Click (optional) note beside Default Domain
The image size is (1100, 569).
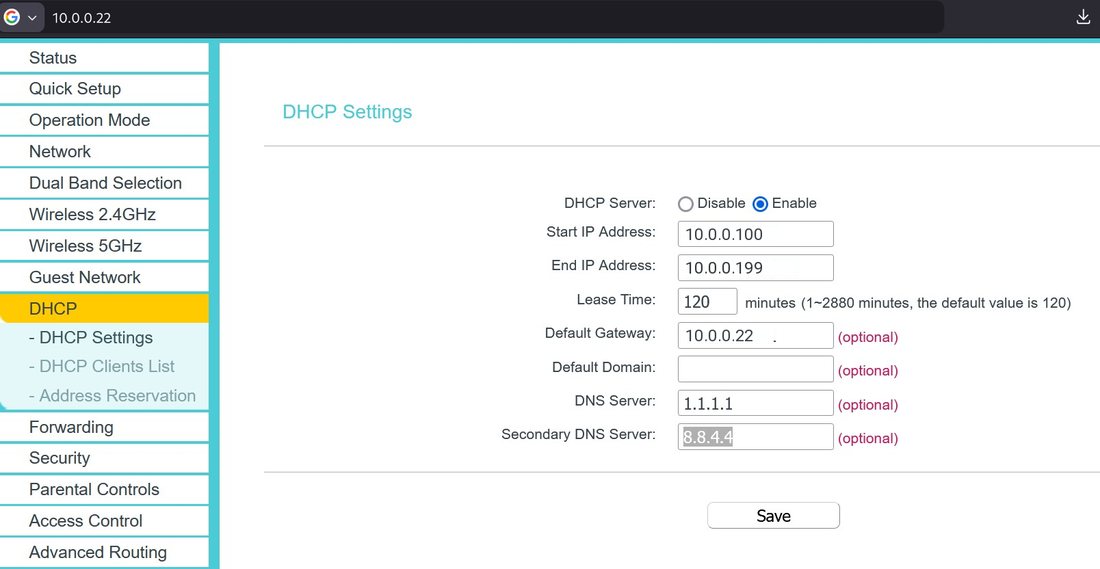pyautogui.click(x=868, y=371)
